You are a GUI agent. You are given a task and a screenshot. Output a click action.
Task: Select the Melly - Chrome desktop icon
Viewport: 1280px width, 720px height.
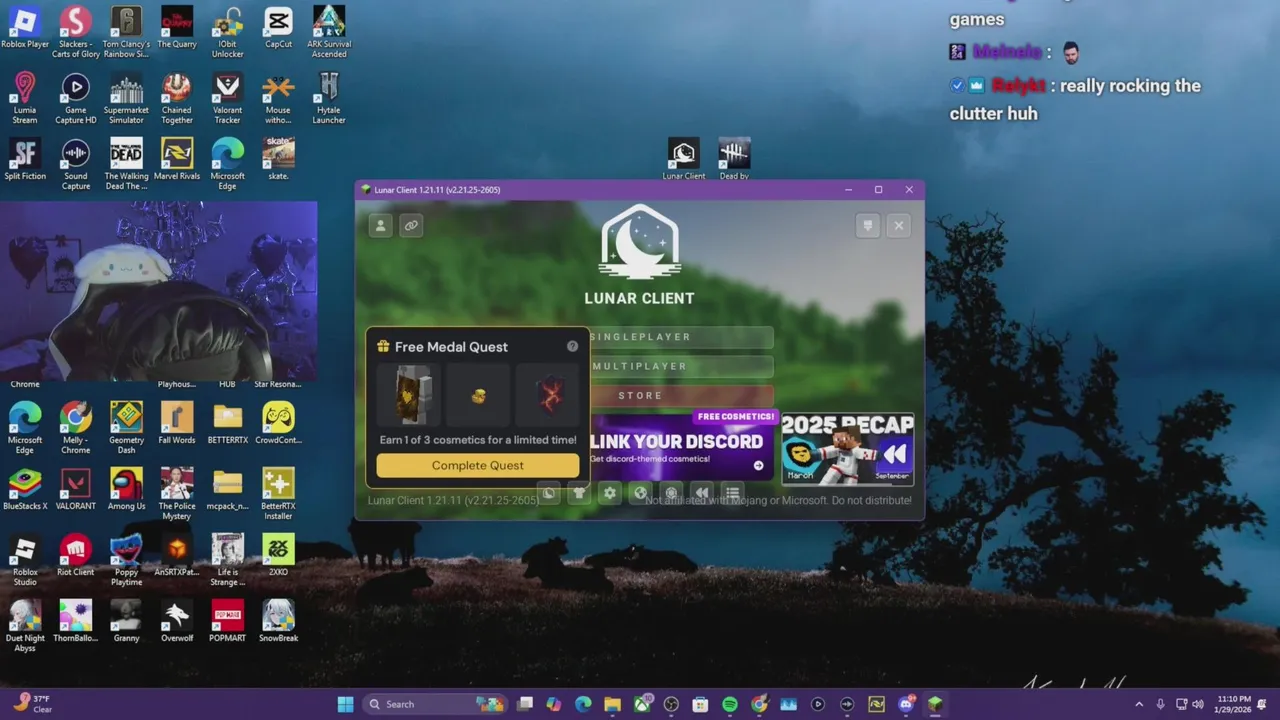pos(76,427)
